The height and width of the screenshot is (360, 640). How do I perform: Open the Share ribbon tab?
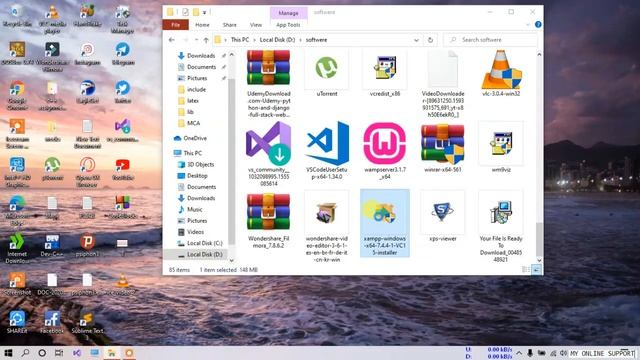[229, 25]
